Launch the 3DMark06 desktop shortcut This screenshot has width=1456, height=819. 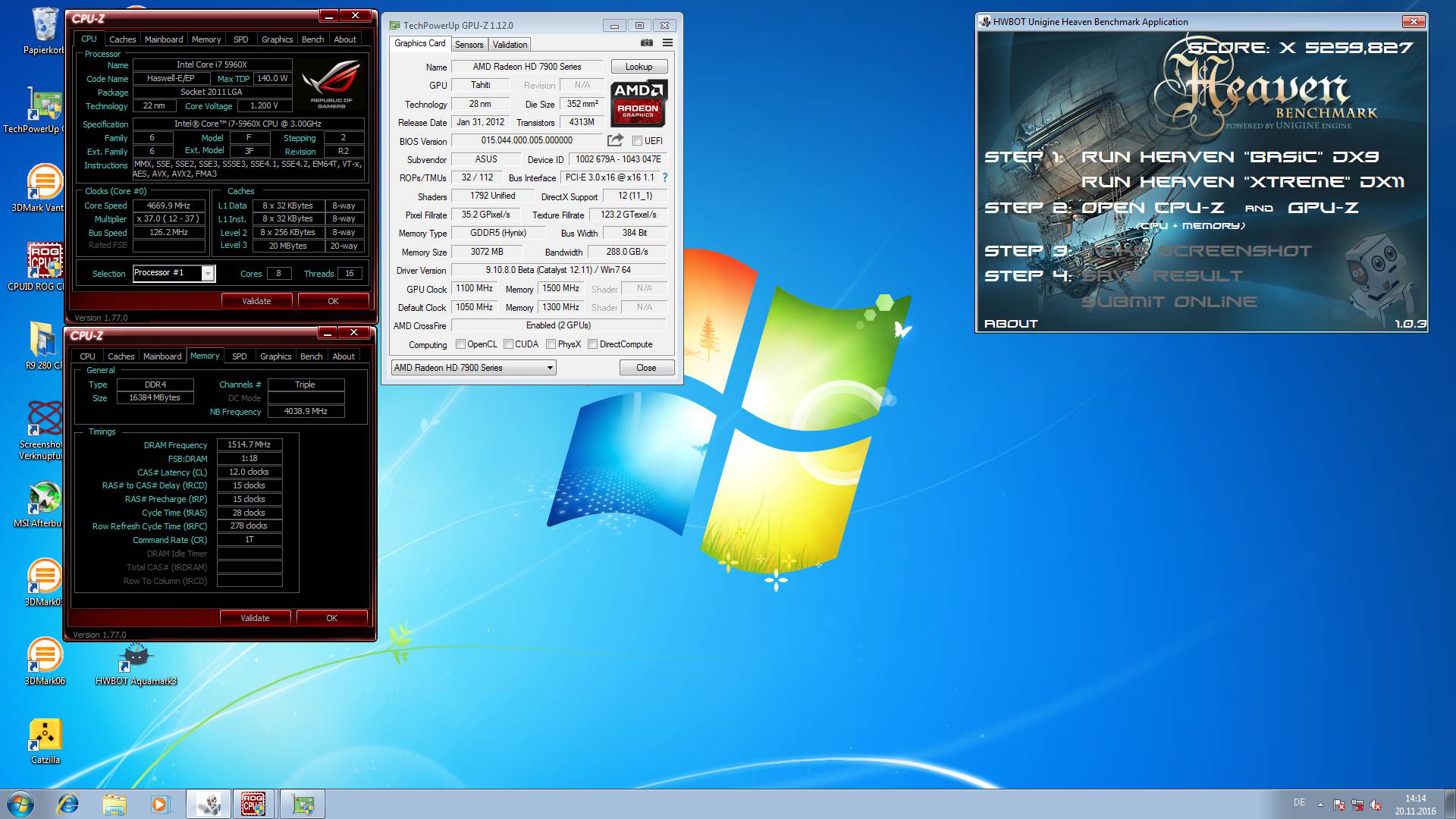[x=45, y=661]
